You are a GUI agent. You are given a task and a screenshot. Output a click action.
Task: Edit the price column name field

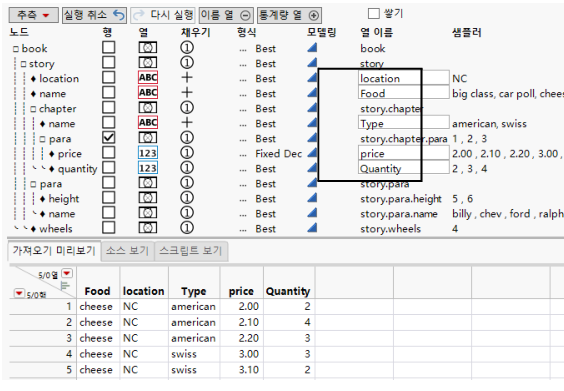click(404, 154)
